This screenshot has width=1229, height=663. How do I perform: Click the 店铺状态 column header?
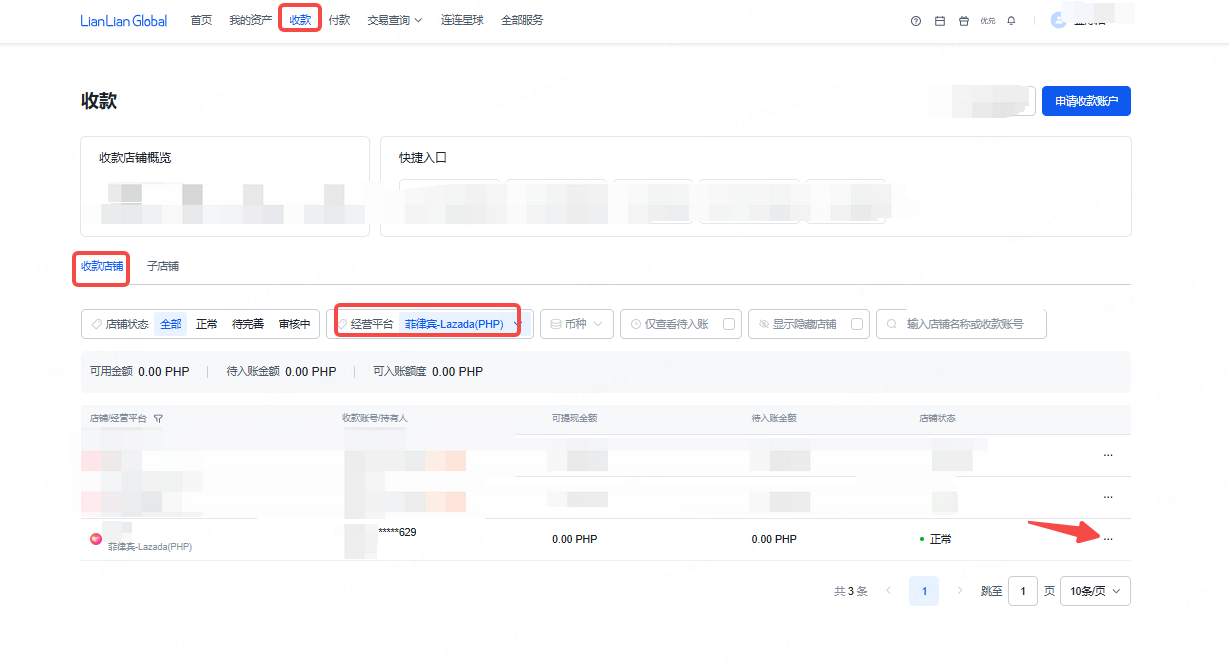[x=937, y=418]
